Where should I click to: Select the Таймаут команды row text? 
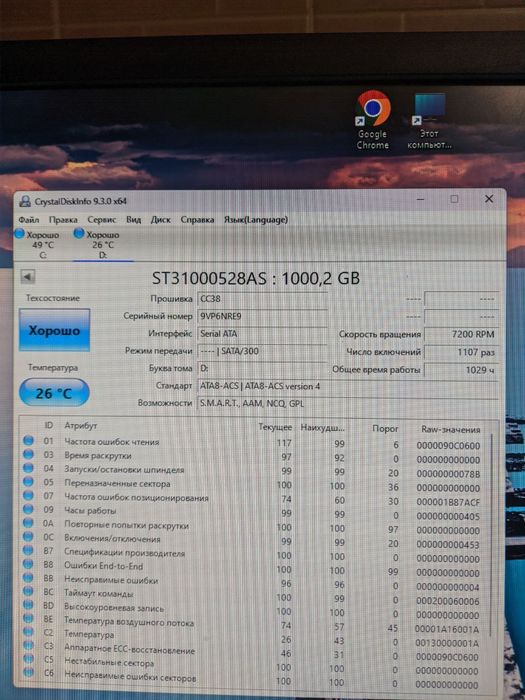(99, 594)
